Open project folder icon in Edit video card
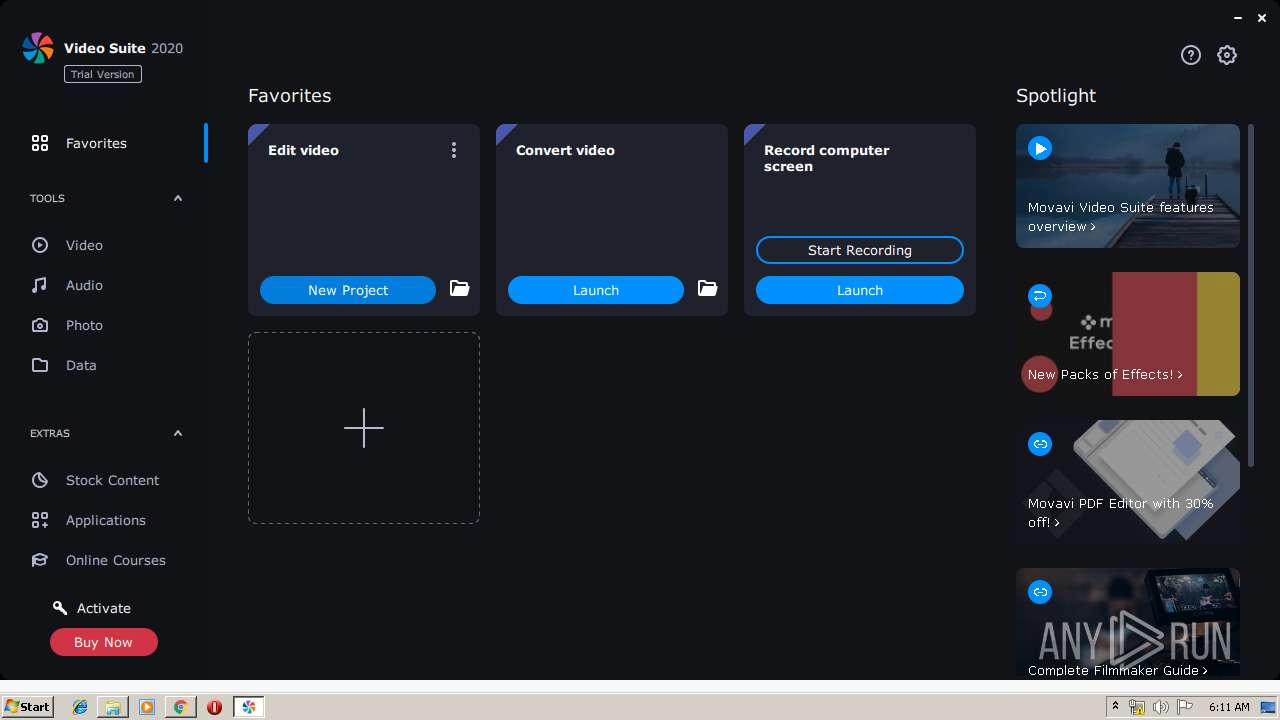This screenshot has width=1280, height=720. tap(459, 288)
